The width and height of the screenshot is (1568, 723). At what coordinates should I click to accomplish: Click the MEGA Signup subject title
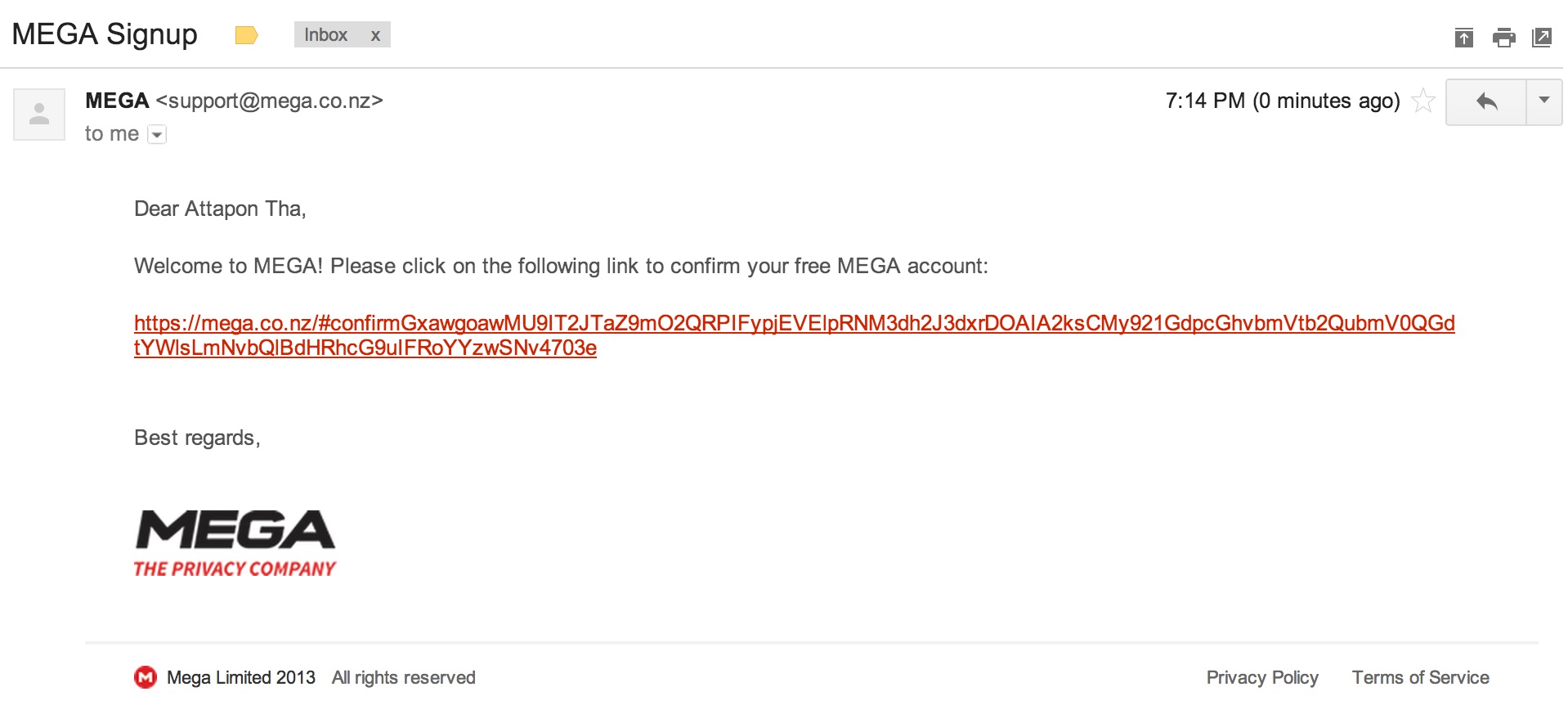click(105, 34)
